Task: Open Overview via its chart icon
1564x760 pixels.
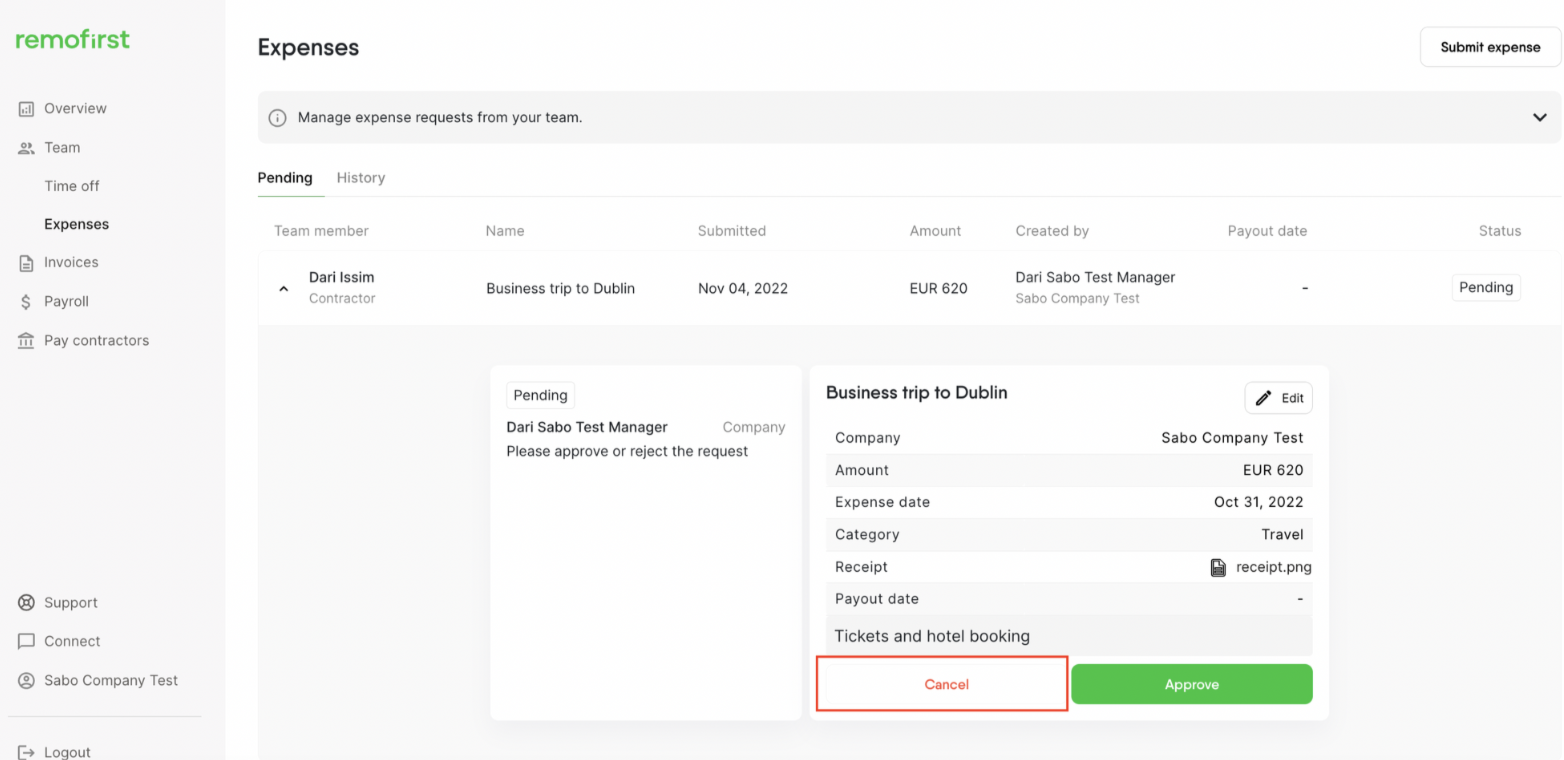Action: [x=27, y=109]
